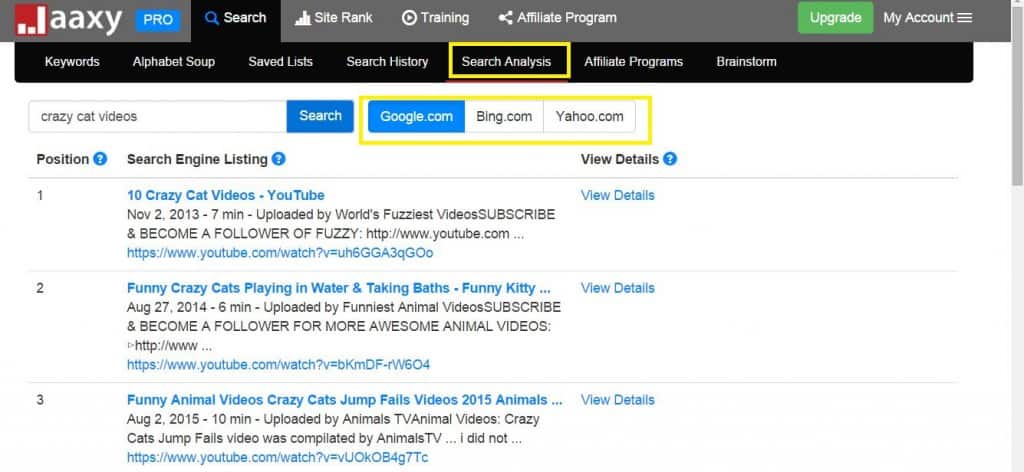Switch to the Saved Lists tab
This screenshot has height=472, width=1024.
(280, 62)
